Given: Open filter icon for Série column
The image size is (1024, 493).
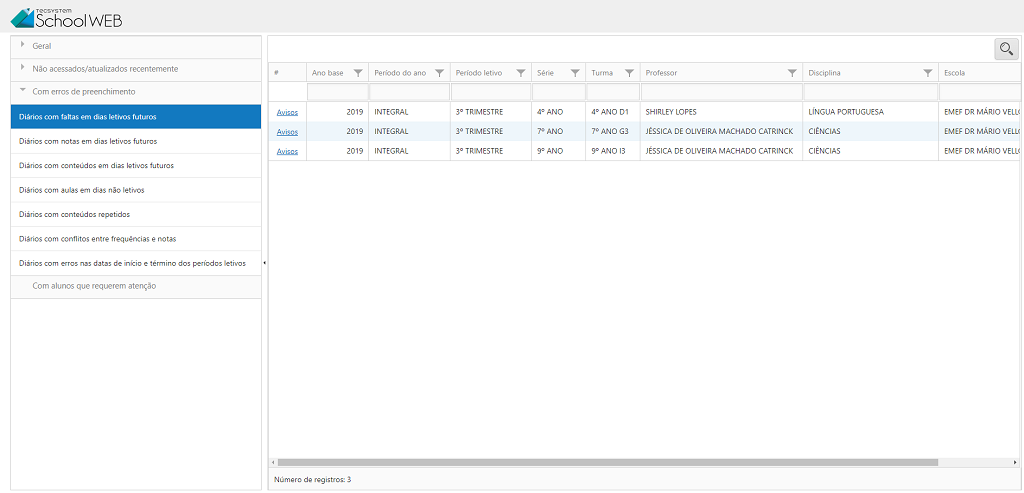Looking at the screenshot, I should tap(575, 73).
